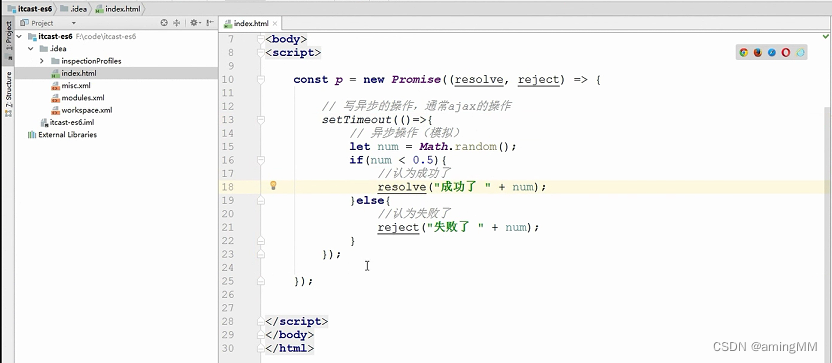Image resolution: width=832 pixels, height=363 pixels.
Task: Click the scroll from source icon
Action: (x=164, y=23)
